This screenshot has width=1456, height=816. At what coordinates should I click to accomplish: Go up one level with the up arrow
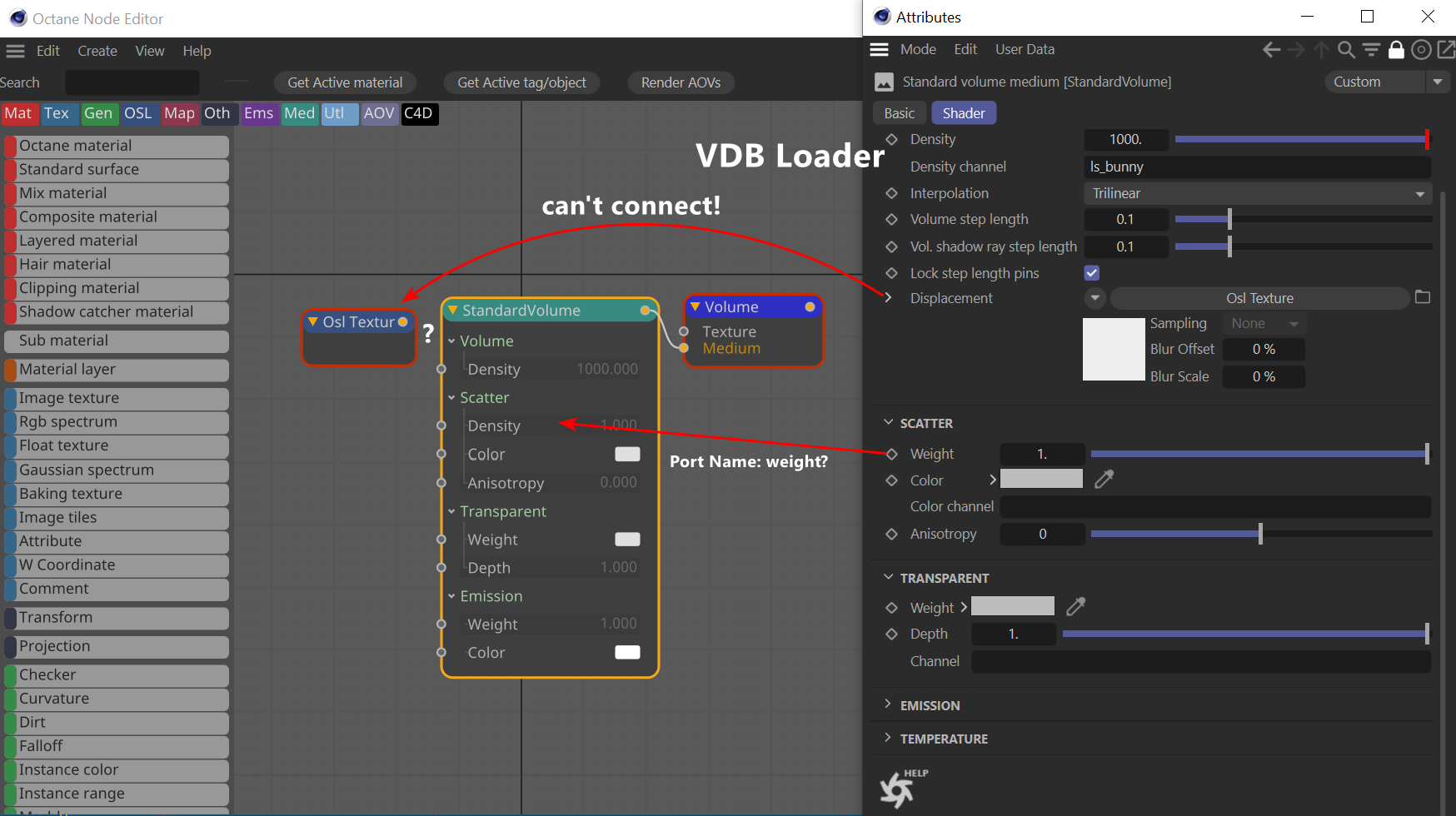[1321, 50]
